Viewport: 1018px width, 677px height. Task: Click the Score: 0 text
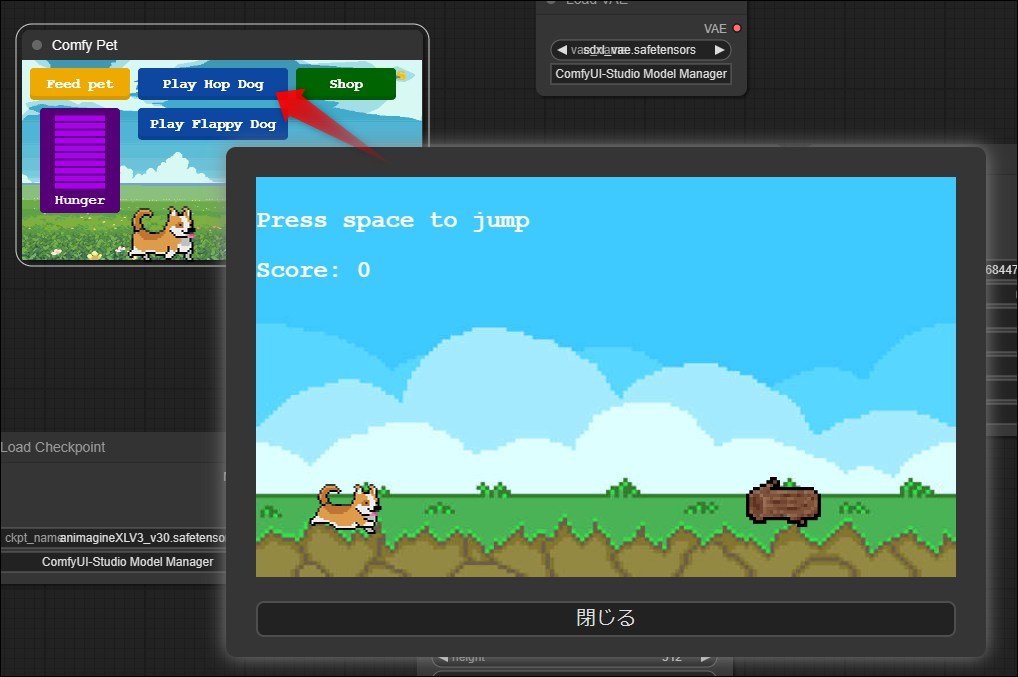point(314,270)
